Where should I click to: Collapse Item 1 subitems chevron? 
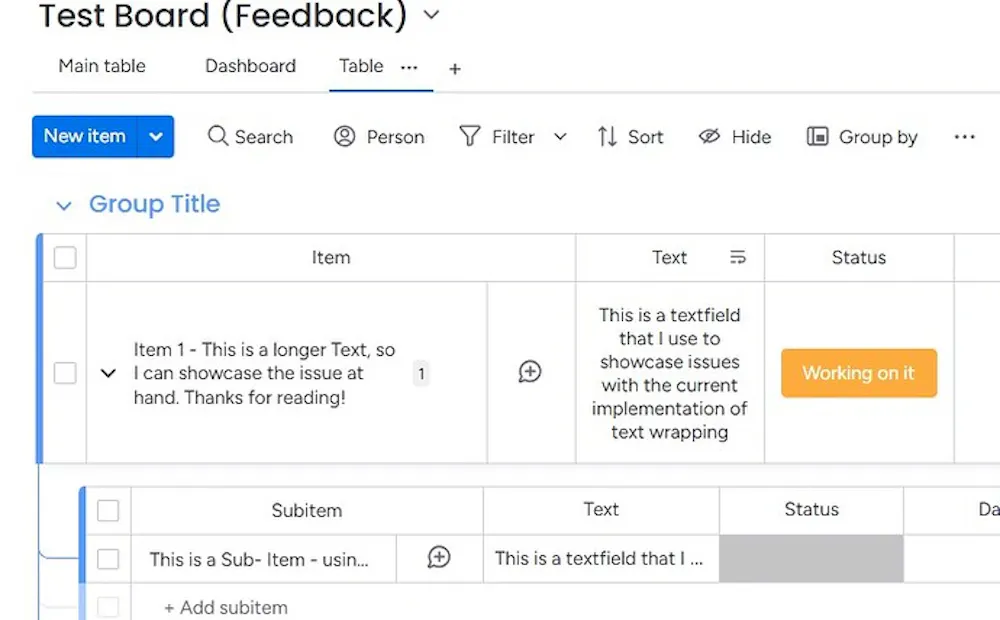[x=109, y=374]
